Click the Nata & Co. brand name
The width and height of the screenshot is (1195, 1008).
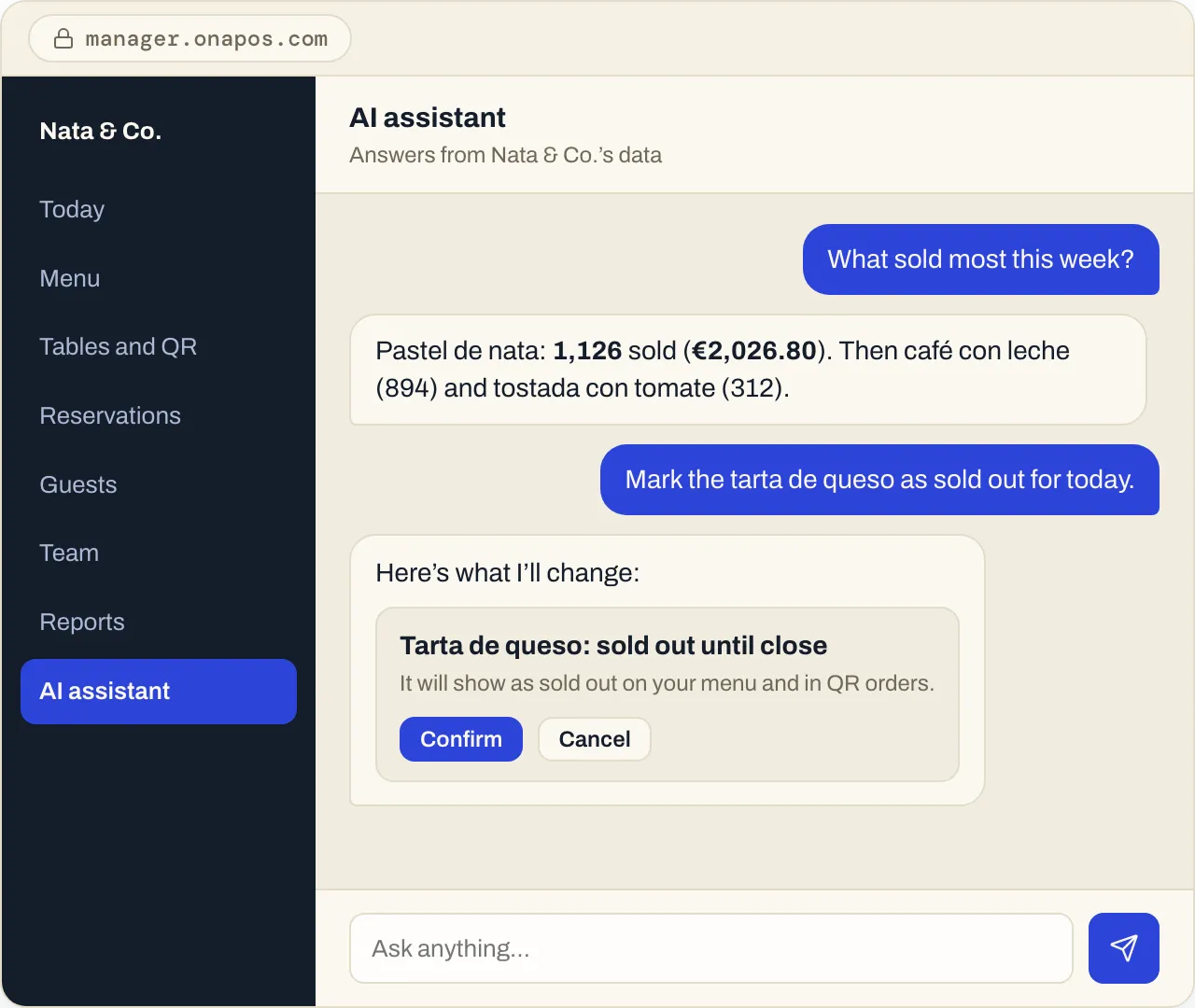pos(101,131)
